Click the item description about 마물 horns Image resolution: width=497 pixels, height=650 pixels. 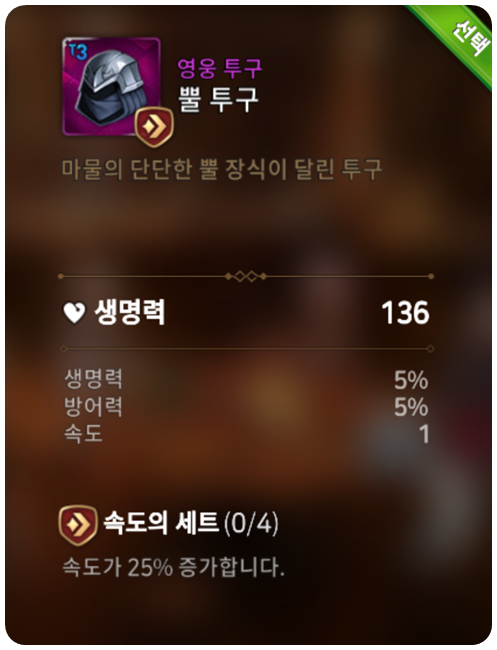(221, 169)
